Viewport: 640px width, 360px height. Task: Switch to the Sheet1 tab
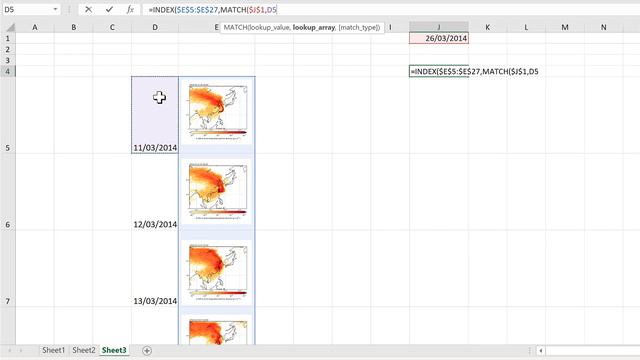click(x=53, y=350)
